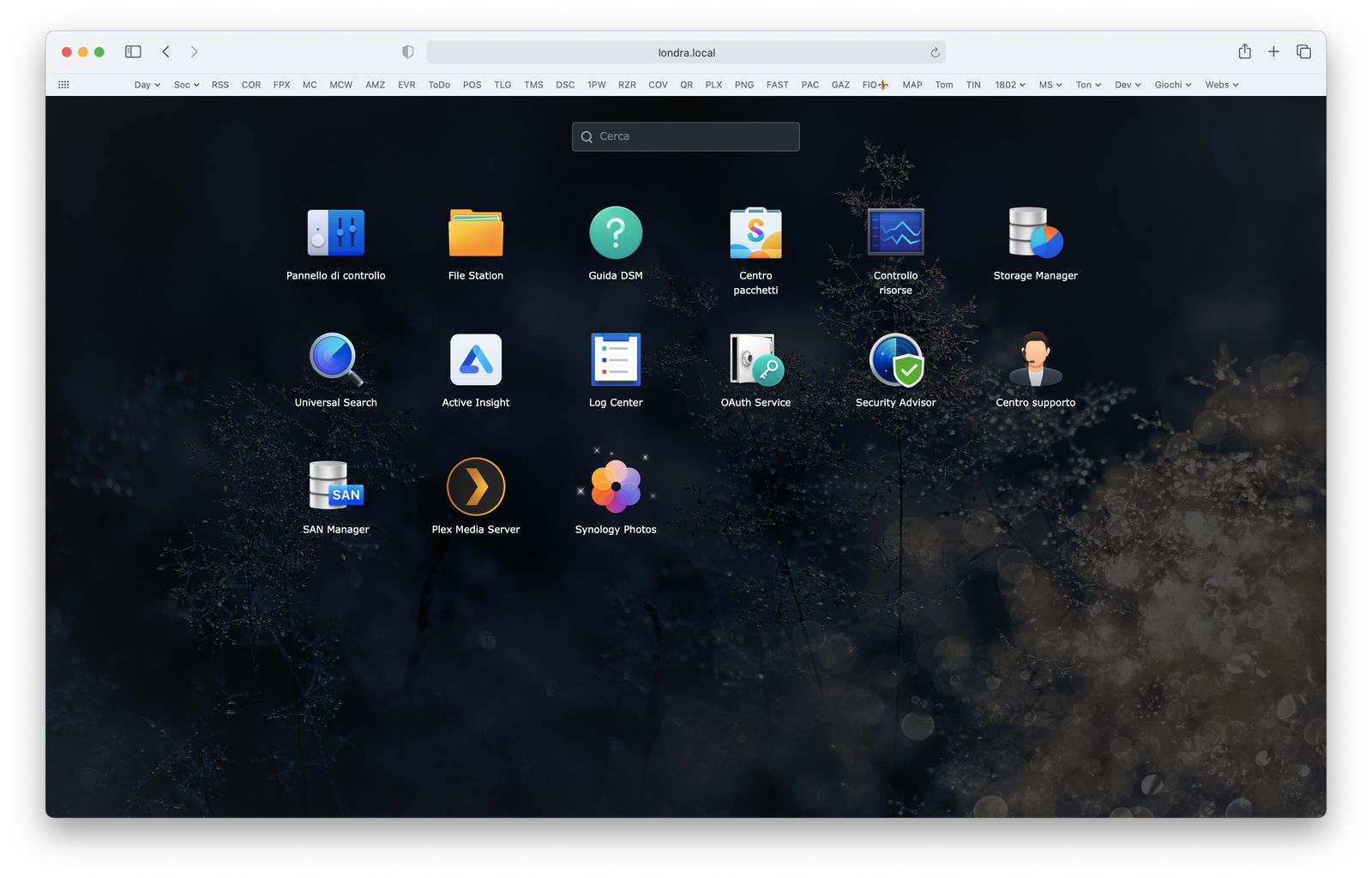Open the TMS bookmark
The width and height of the screenshot is (1372, 878).
(x=533, y=85)
